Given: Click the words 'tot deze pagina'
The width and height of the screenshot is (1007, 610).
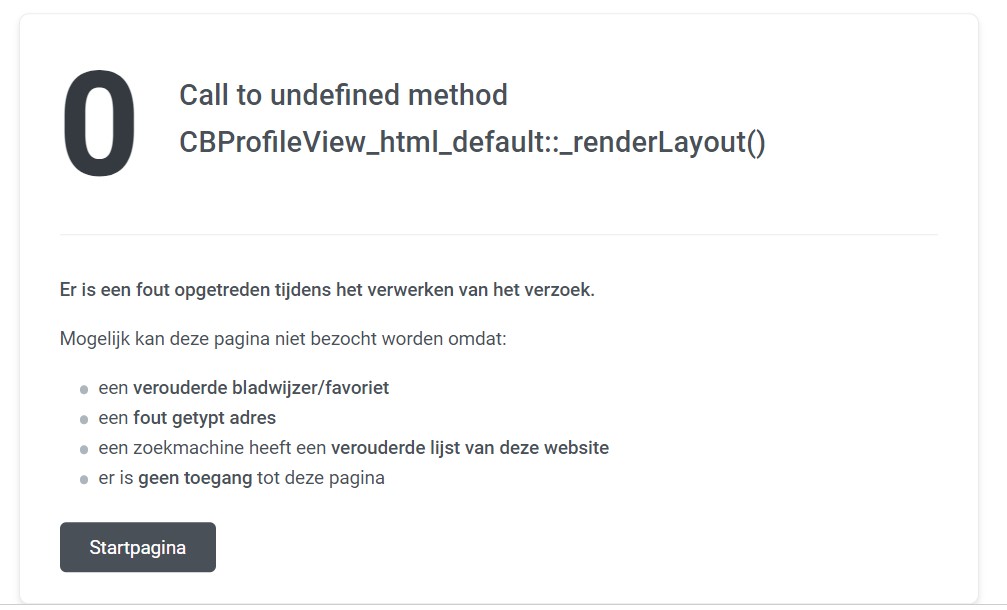Looking at the screenshot, I should pyautogui.click(x=320, y=478).
